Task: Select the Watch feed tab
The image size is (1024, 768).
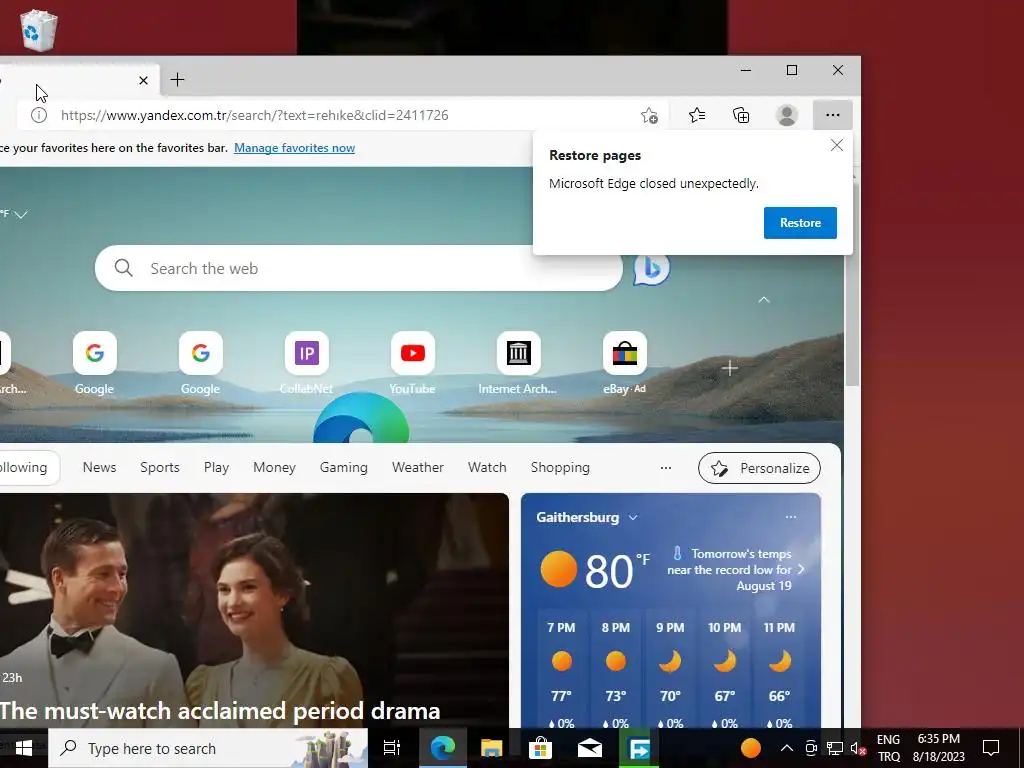Action: tap(487, 468)
